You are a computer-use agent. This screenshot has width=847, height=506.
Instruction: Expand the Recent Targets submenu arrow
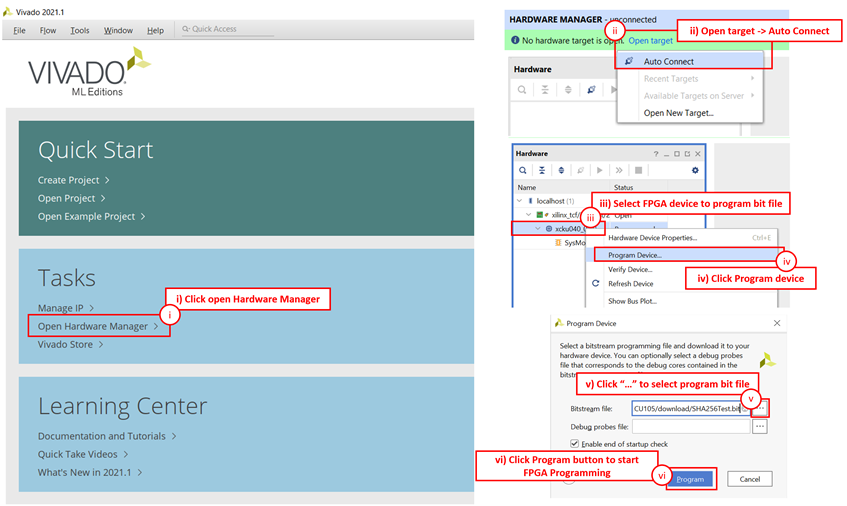click(752, 78)
